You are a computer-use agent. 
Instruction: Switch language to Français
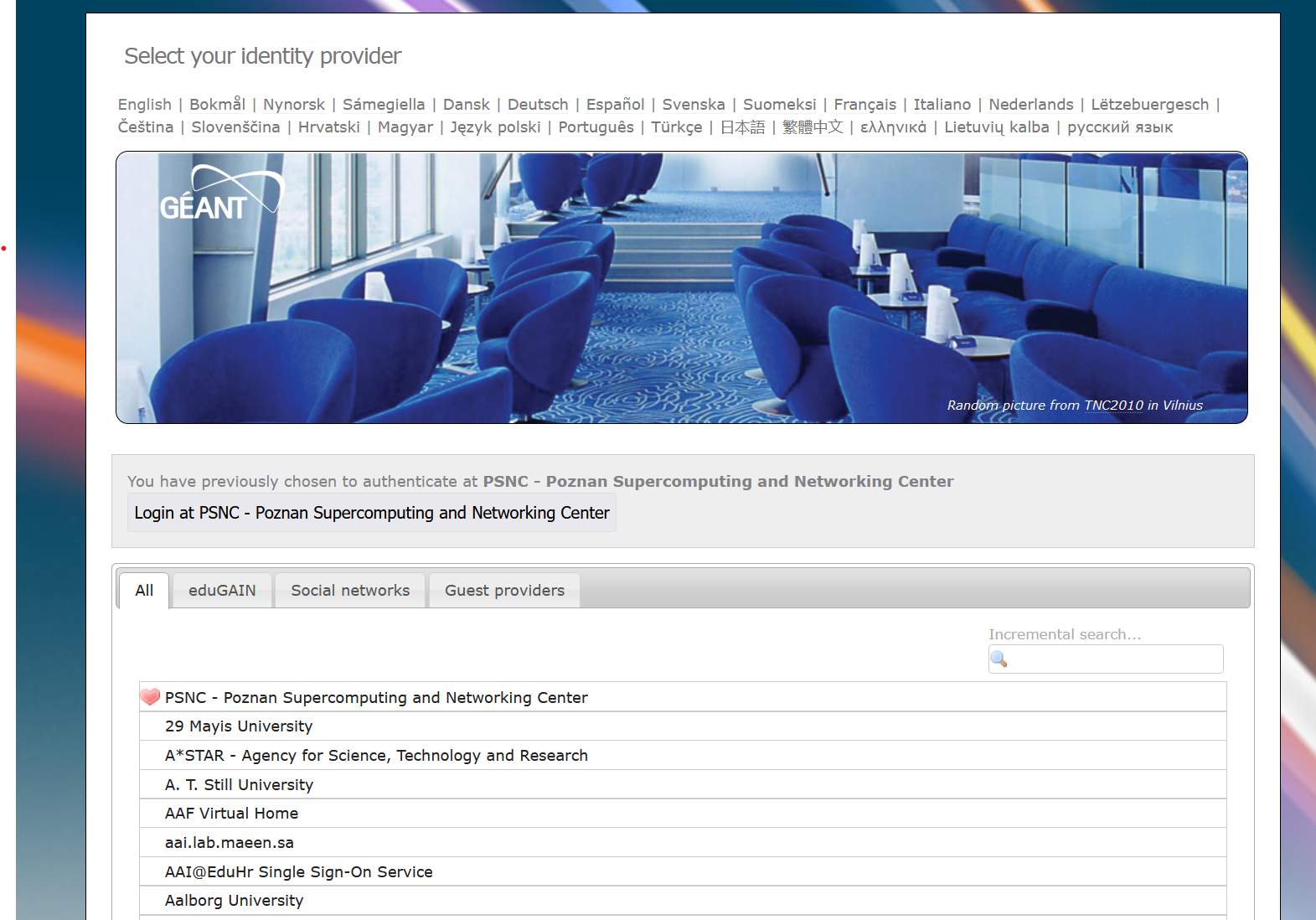(x=865, y=105)
